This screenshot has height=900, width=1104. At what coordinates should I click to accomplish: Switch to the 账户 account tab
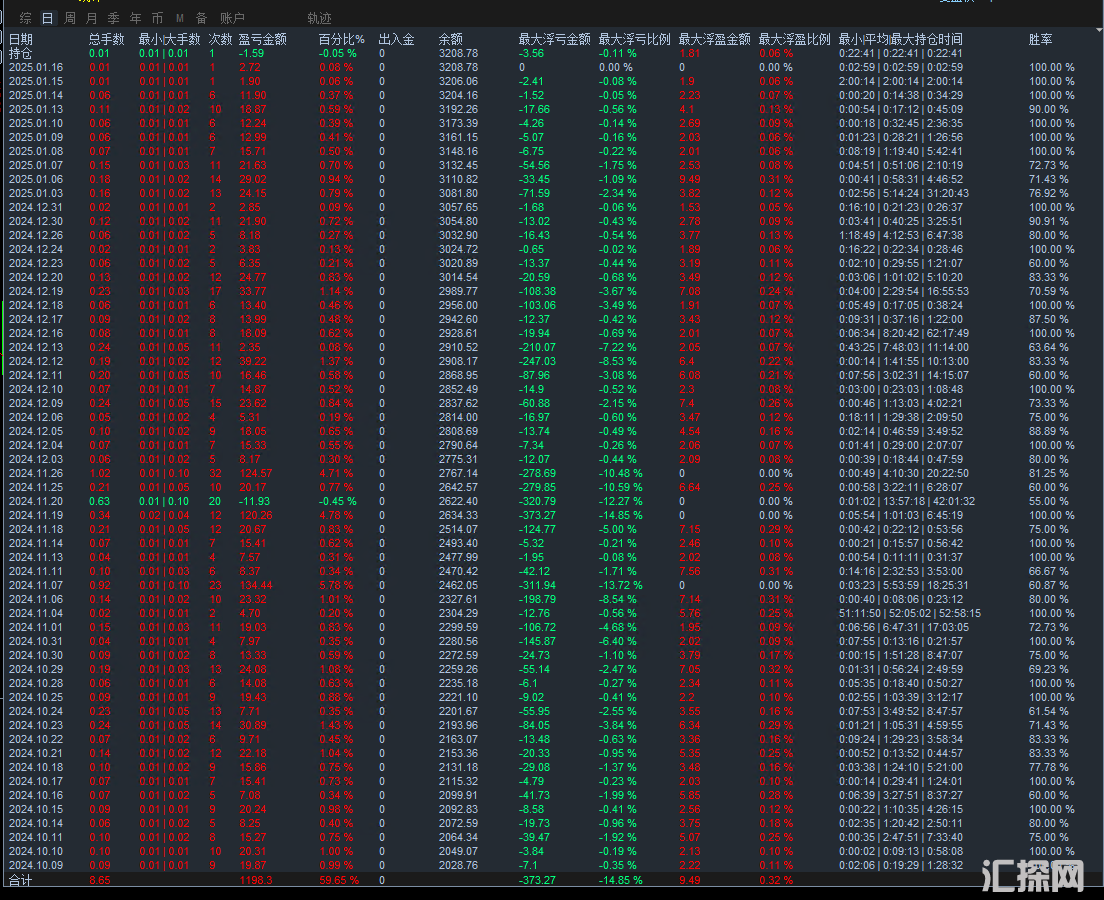coord(231,18)
